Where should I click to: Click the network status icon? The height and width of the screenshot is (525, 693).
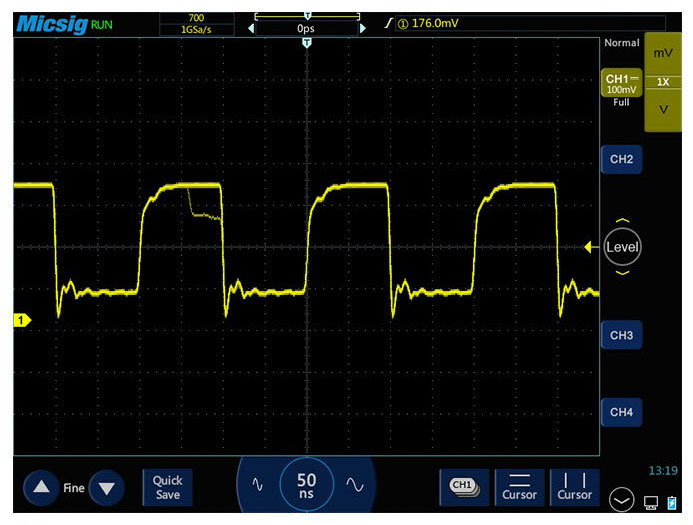[651, 501]
